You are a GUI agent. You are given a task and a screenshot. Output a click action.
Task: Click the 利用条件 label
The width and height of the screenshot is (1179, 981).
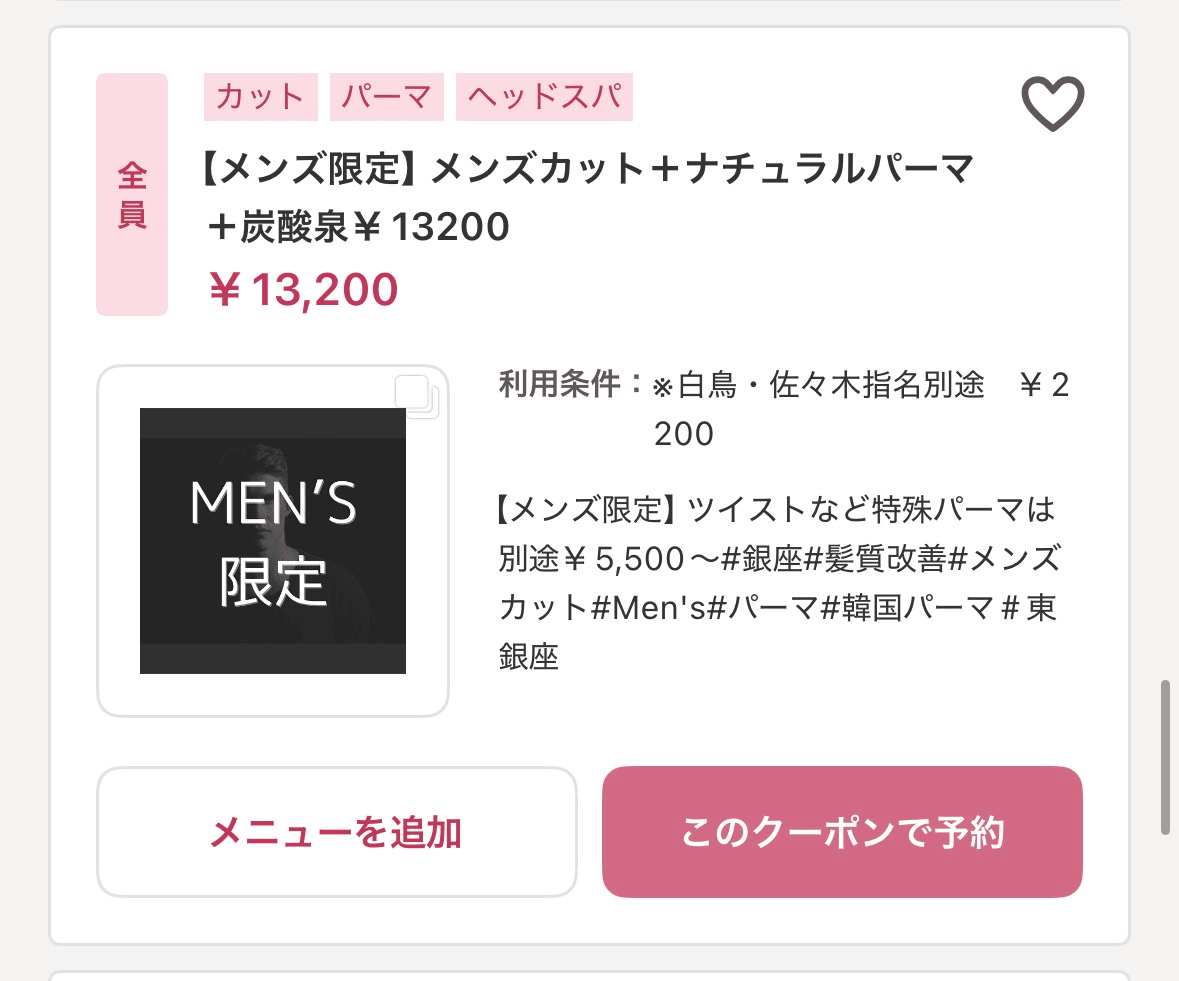[x=570, y=385]
